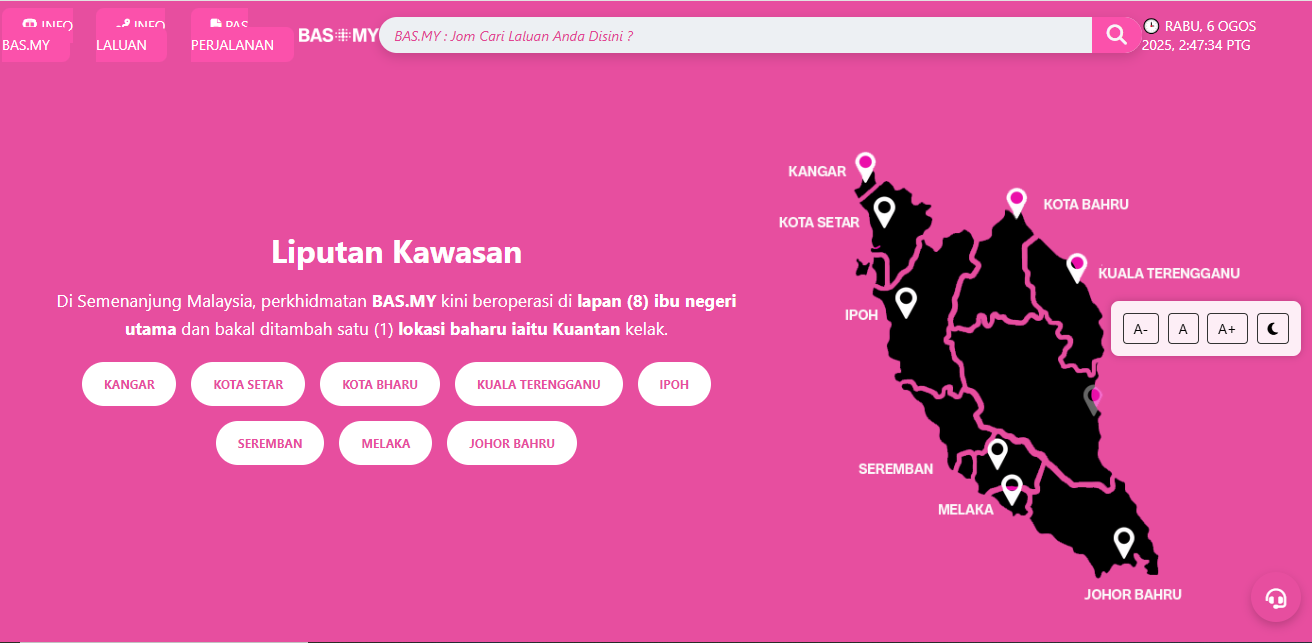Click the BAS.MY logo
The height and width of the screenshot is (643, 1312).
(x=338, y=36)
